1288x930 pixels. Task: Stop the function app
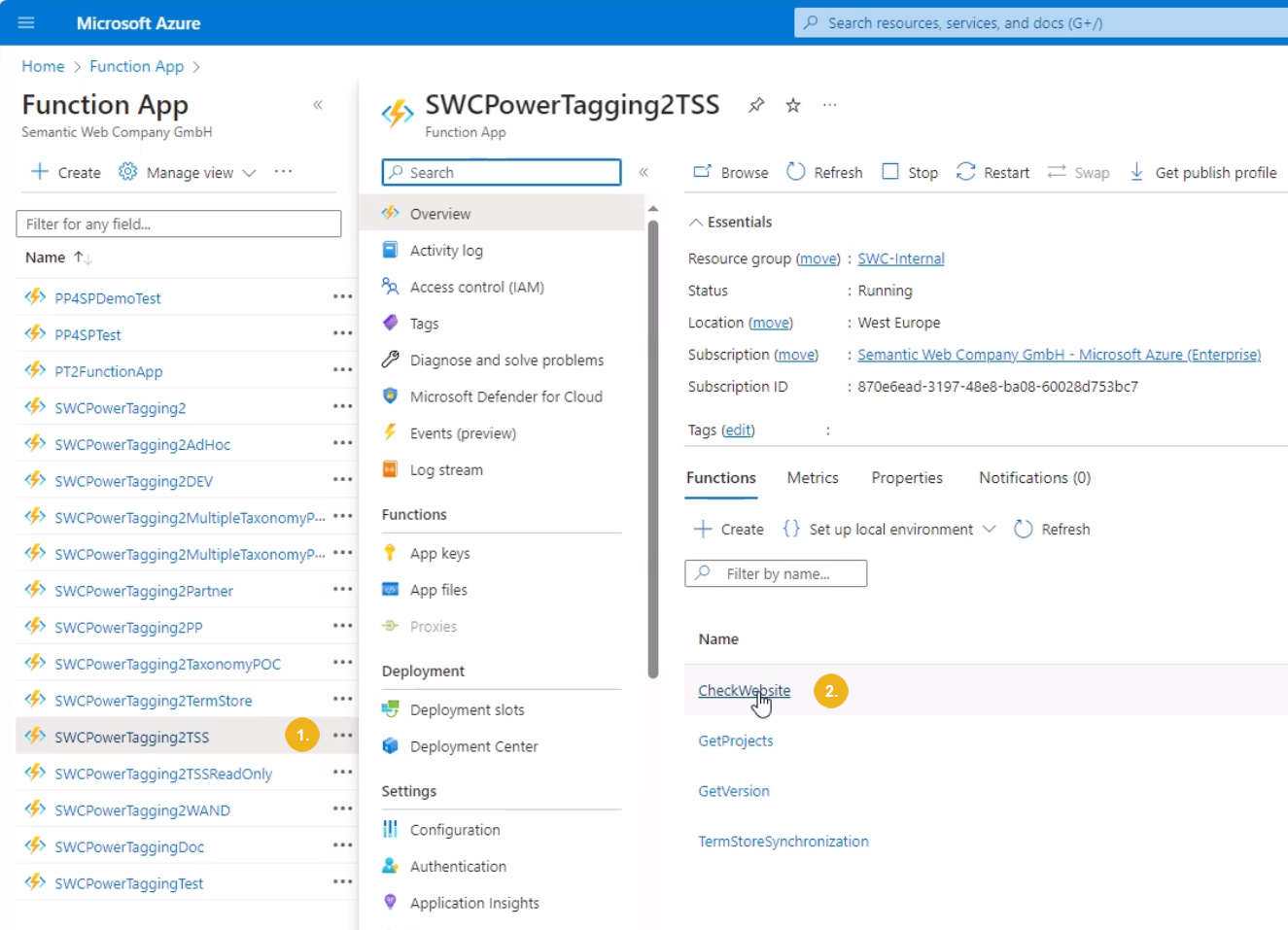pyautogui.click(x=910, y=172)
